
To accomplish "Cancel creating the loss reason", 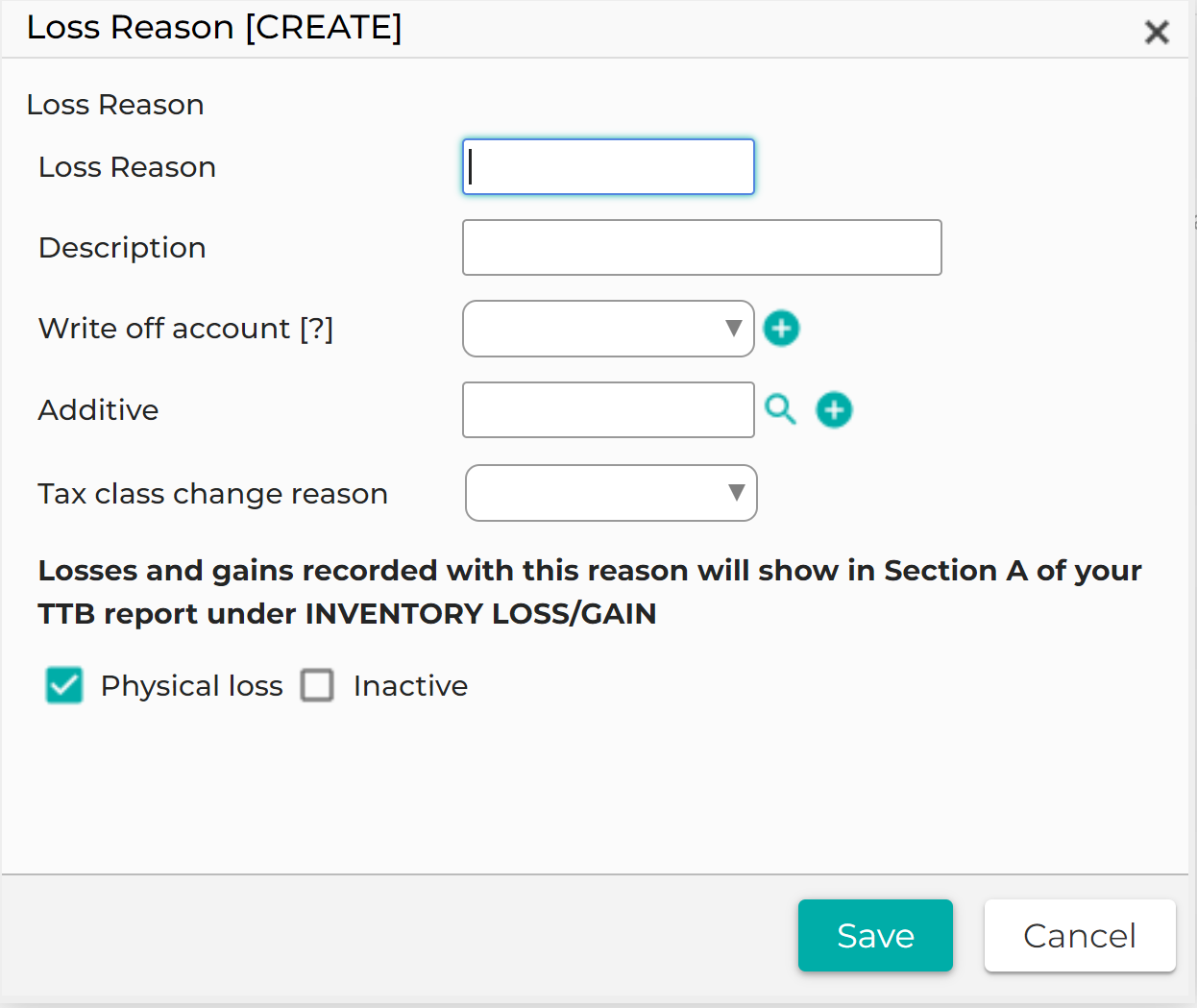I will point(1080,935).
